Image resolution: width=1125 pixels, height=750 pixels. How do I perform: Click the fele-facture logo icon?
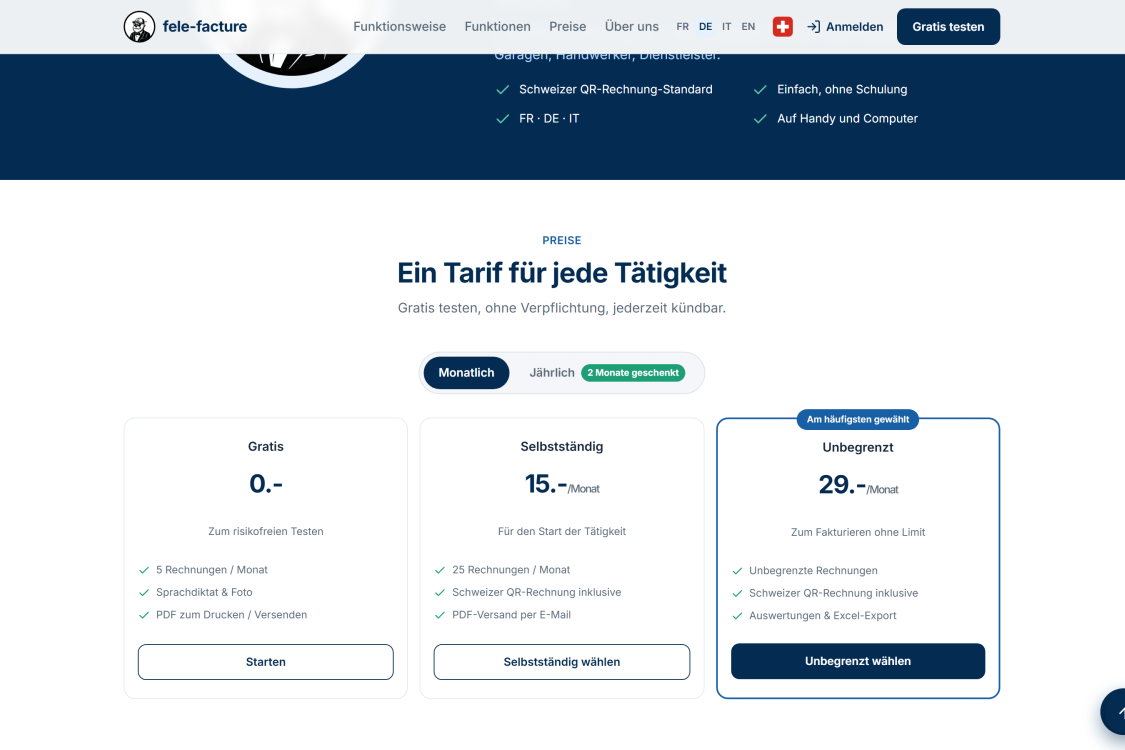(139, 27)
